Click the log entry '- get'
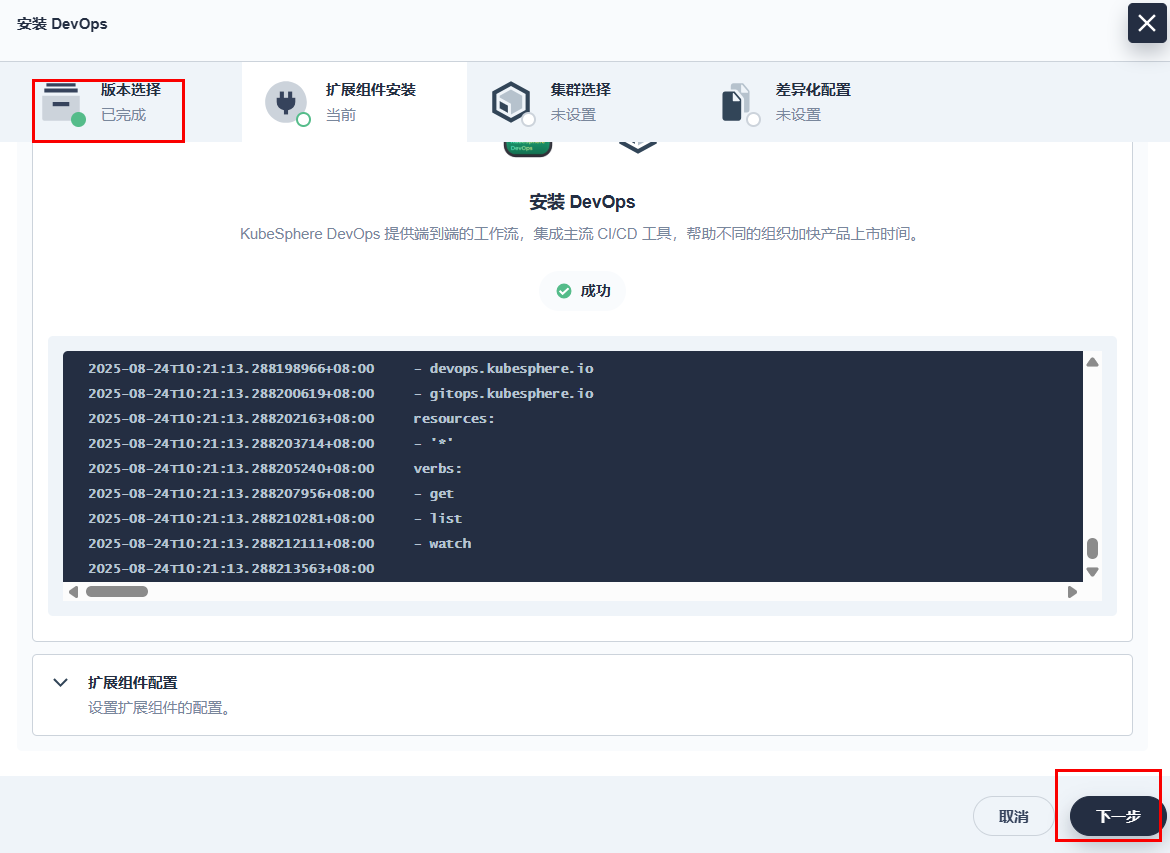Screen dimensions: 1170x853 pyautogui.click(x=434, y=494)
